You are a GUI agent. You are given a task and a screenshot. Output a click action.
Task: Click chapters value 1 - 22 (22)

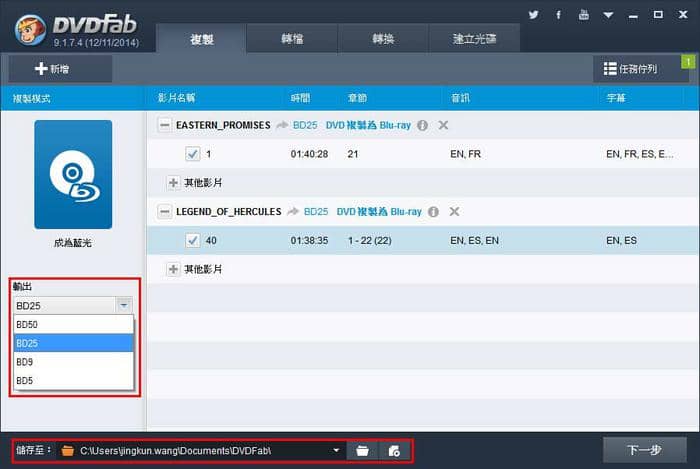370,241
